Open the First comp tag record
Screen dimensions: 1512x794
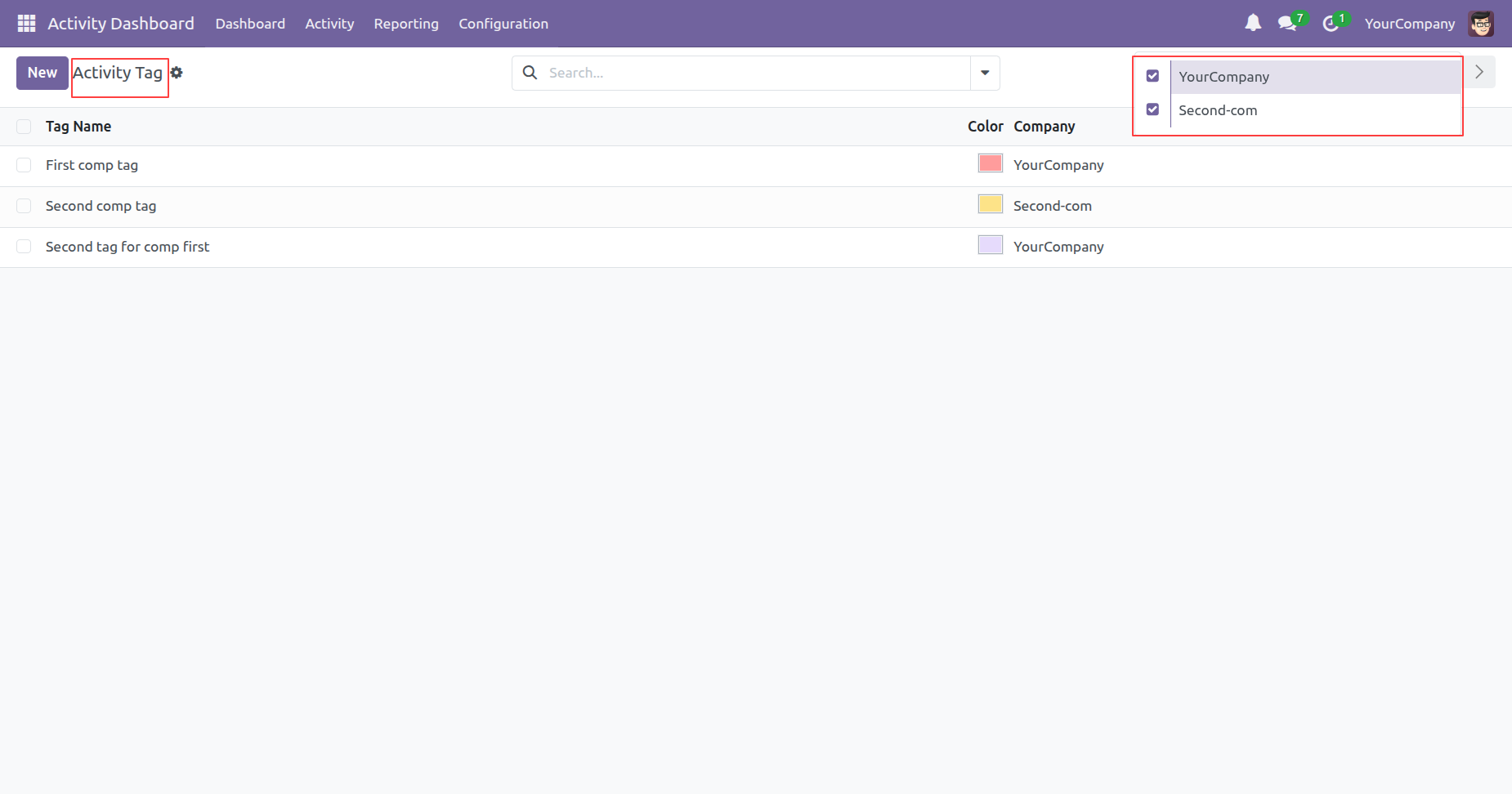92,165
